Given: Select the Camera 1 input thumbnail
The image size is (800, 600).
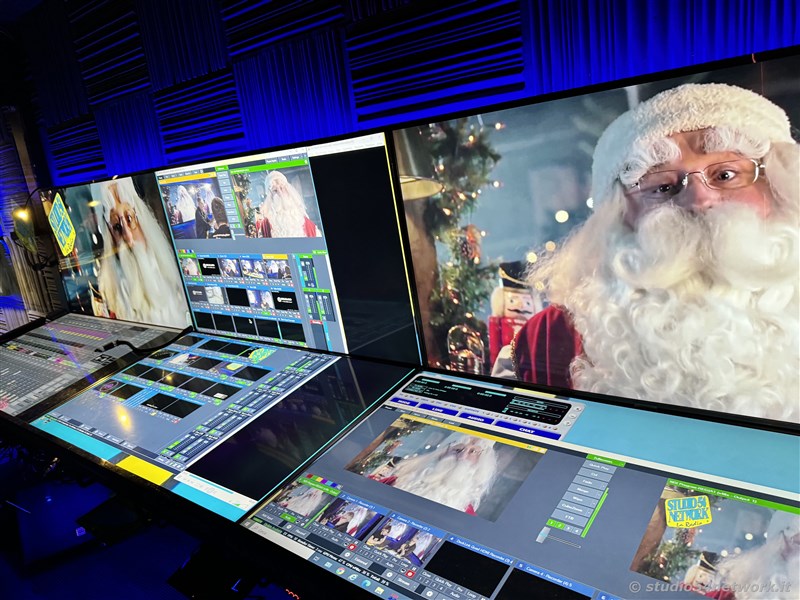Looking at the screenshot, I should (351, 520).
